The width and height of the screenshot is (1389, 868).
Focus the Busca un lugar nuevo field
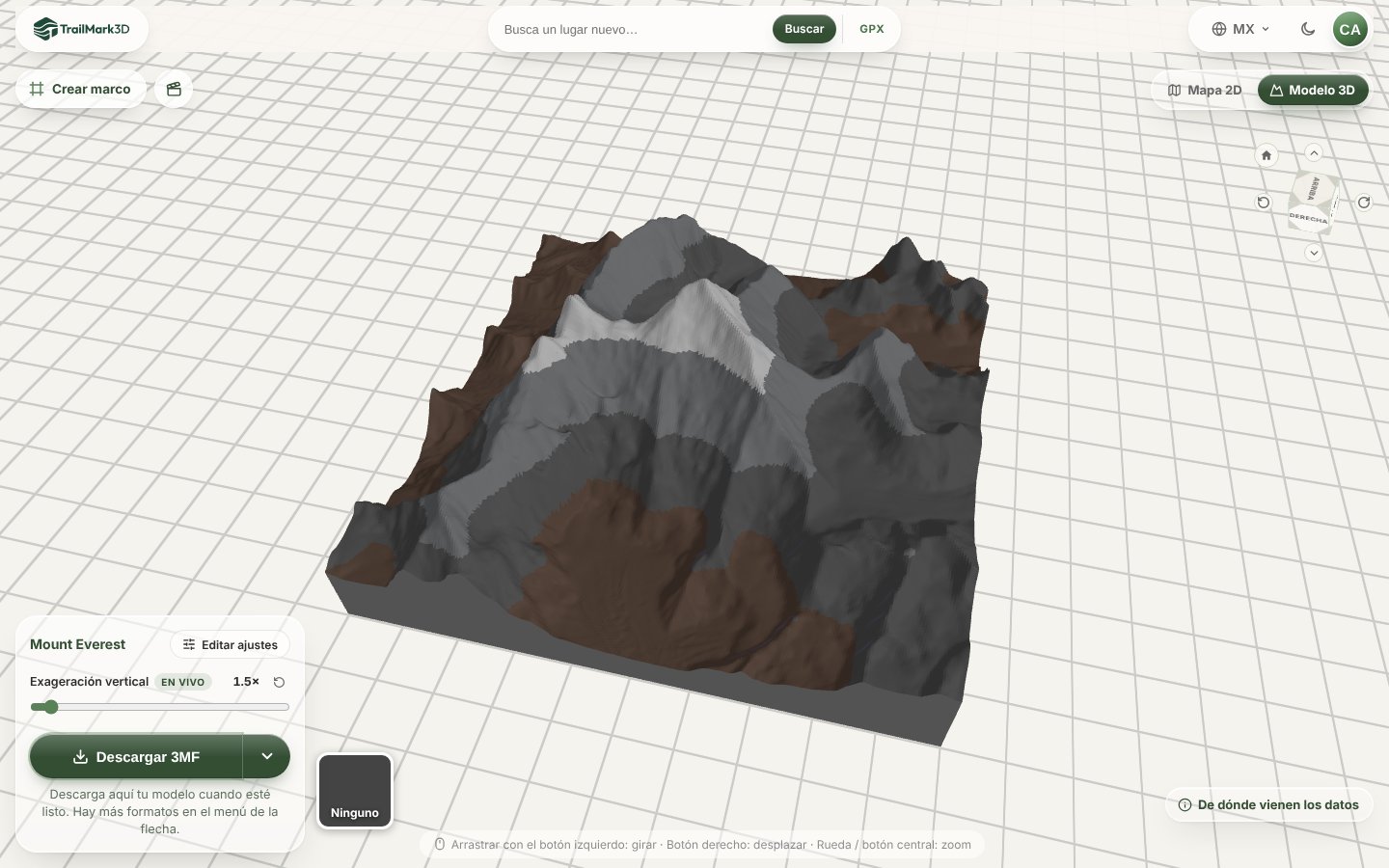coord(632,29)
